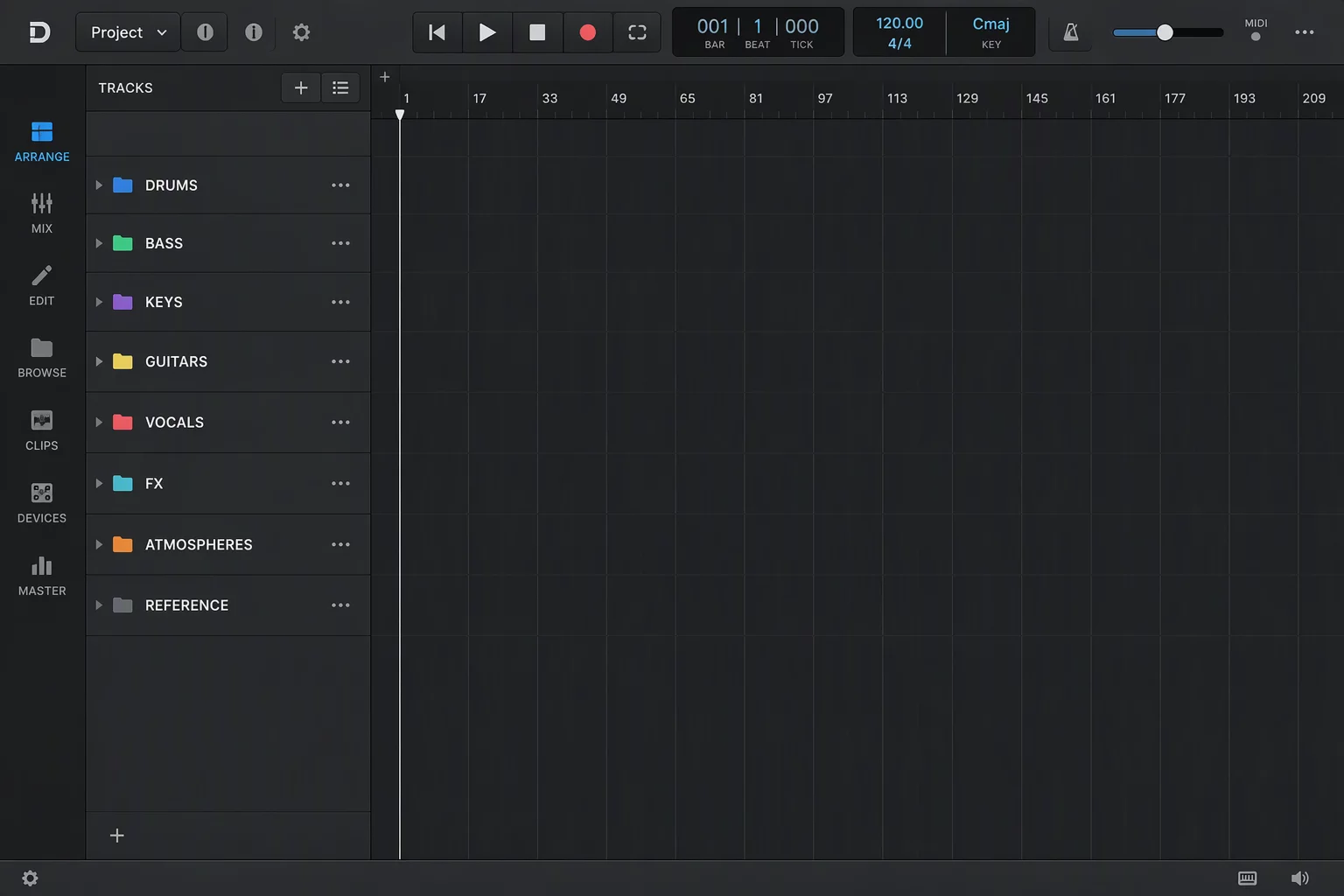The width and height of the screenshot is (1344, 896).
Task: Expand the GUITARS folder
Action: [x=99, y=361]
